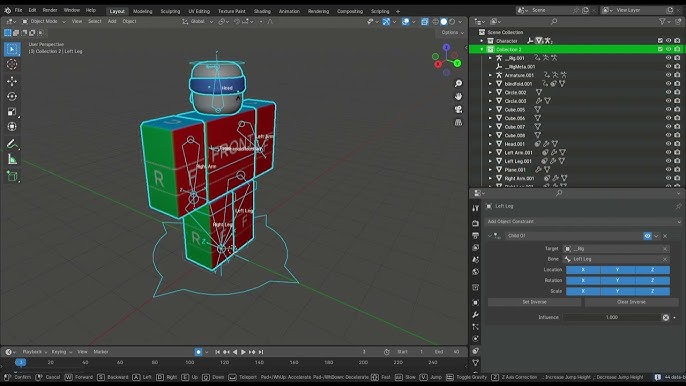Open the Add Object Constraint dropdown
Screen dimensions: 686x386
[x=583, y=221]
